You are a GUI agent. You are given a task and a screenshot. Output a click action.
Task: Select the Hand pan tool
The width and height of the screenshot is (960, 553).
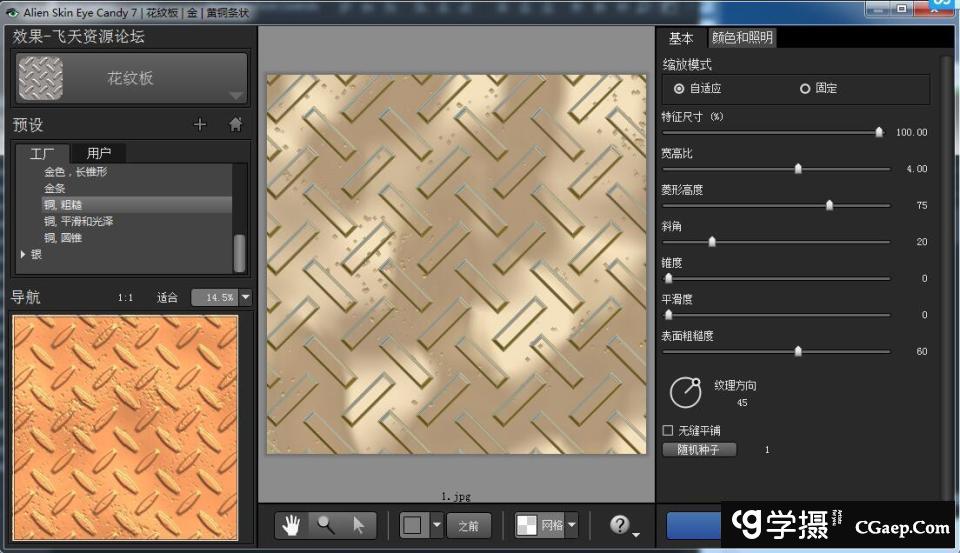tap(293, 525)
